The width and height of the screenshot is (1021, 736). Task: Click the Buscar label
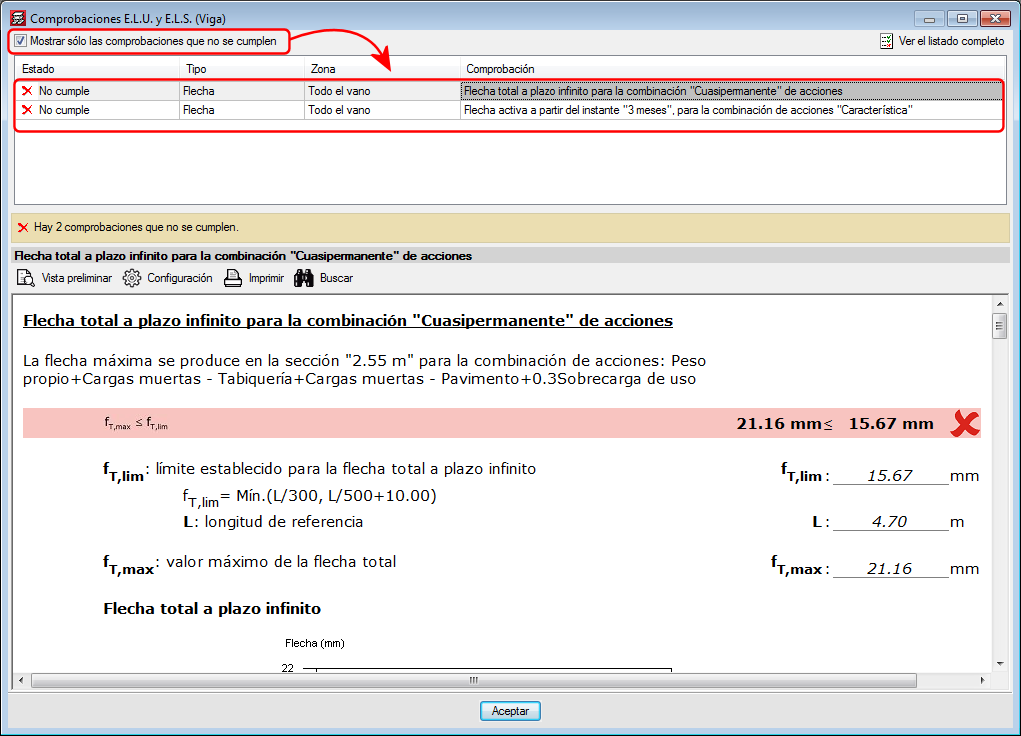[x=336, y=278]
